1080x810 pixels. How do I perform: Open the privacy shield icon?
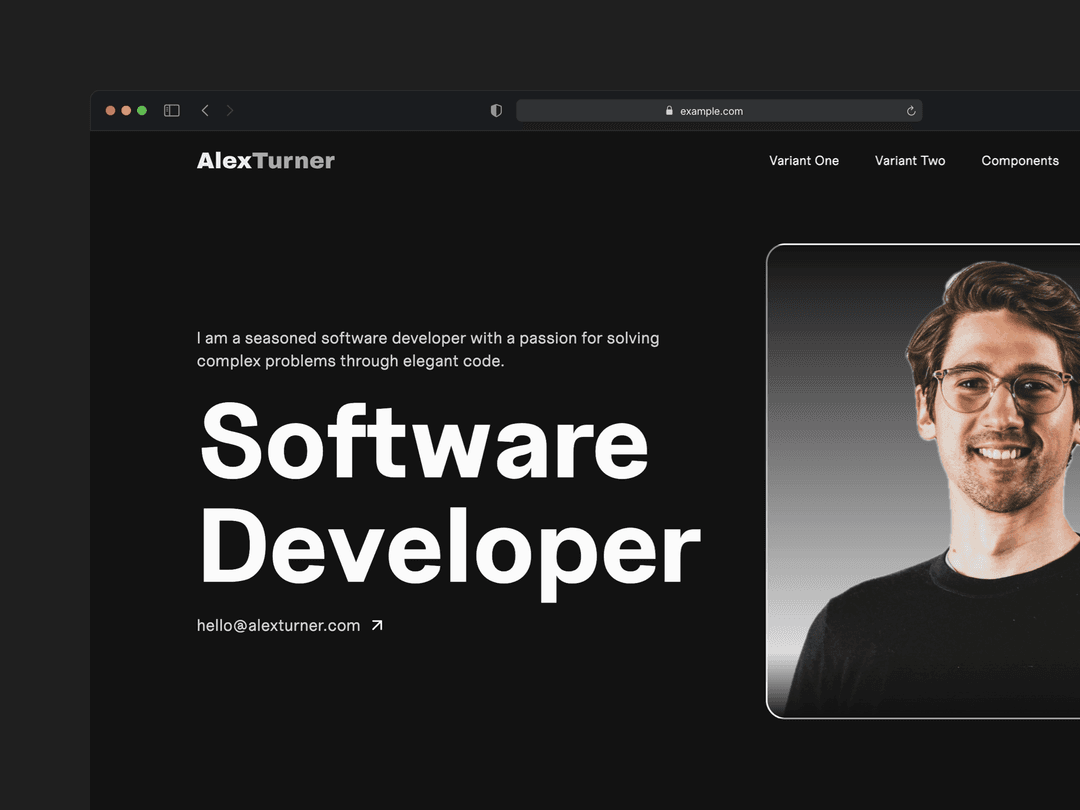click(x=496, y=110)
